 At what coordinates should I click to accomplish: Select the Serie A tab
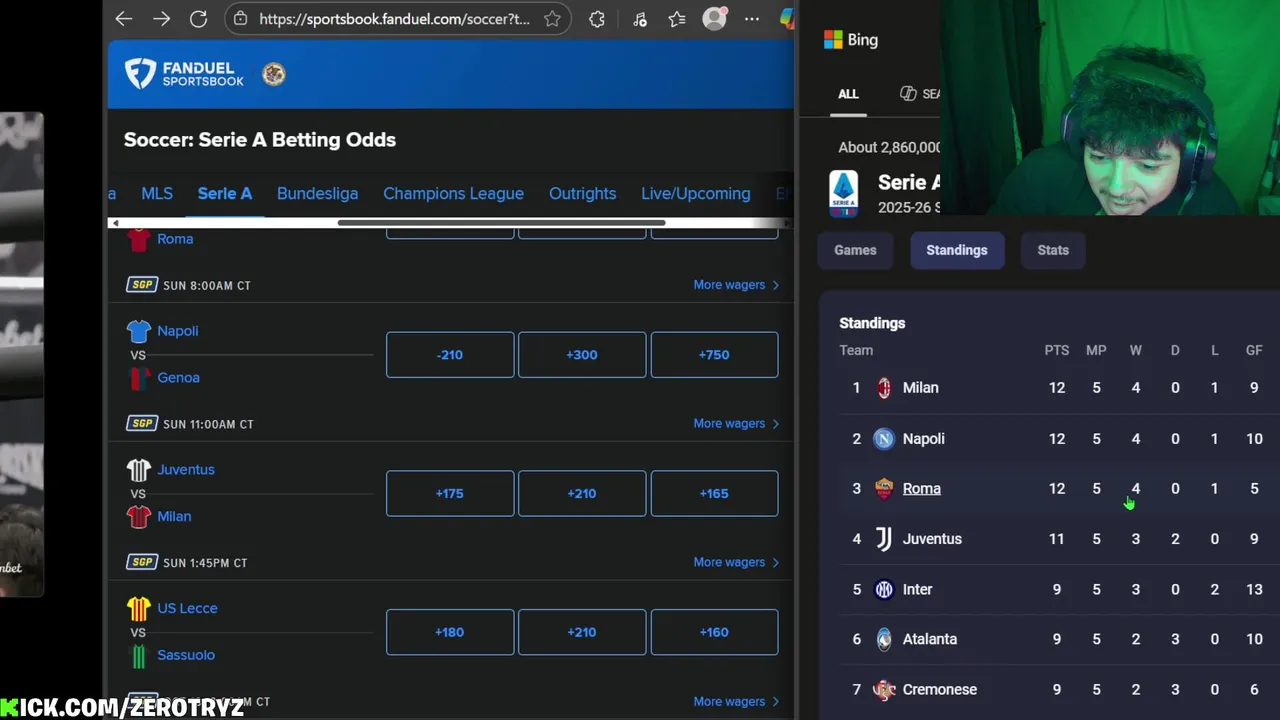click(225, 194)
